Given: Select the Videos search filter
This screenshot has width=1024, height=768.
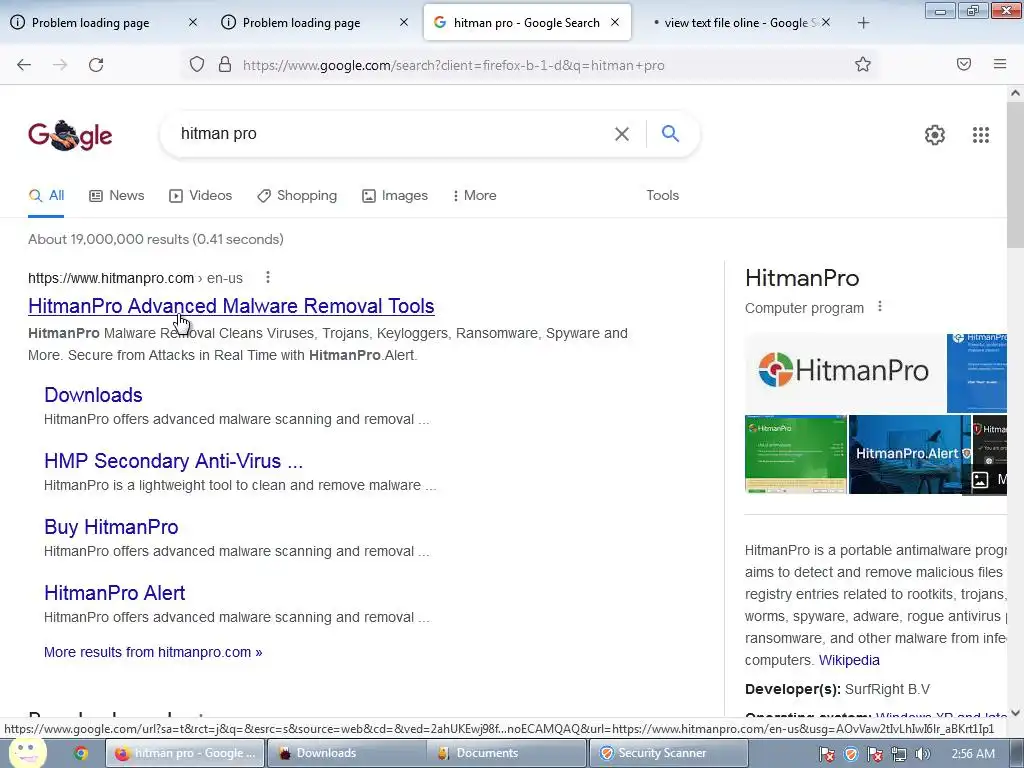Looking at the screenshot, I should [x=200, y=195].
